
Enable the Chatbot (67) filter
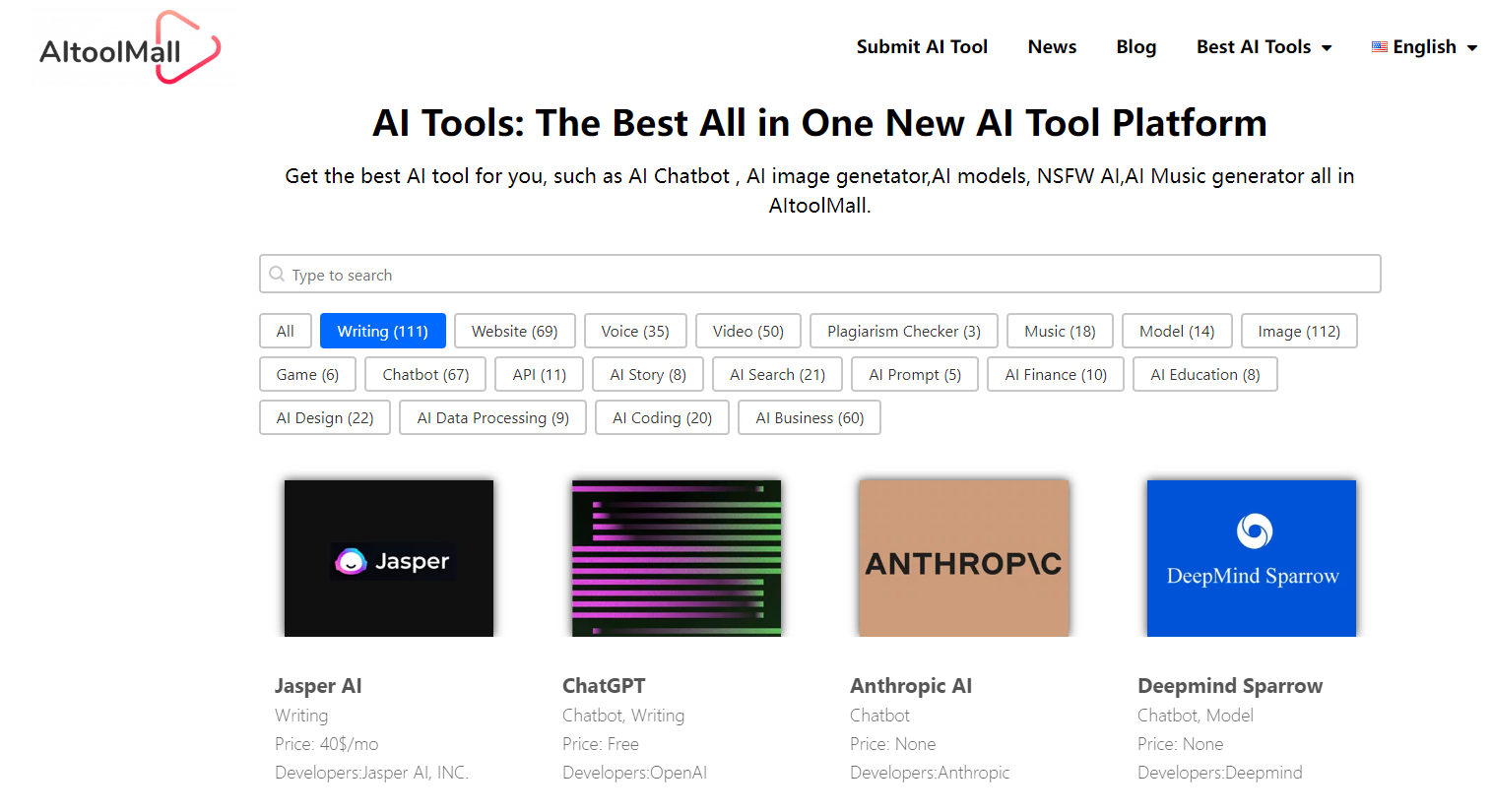425,375
